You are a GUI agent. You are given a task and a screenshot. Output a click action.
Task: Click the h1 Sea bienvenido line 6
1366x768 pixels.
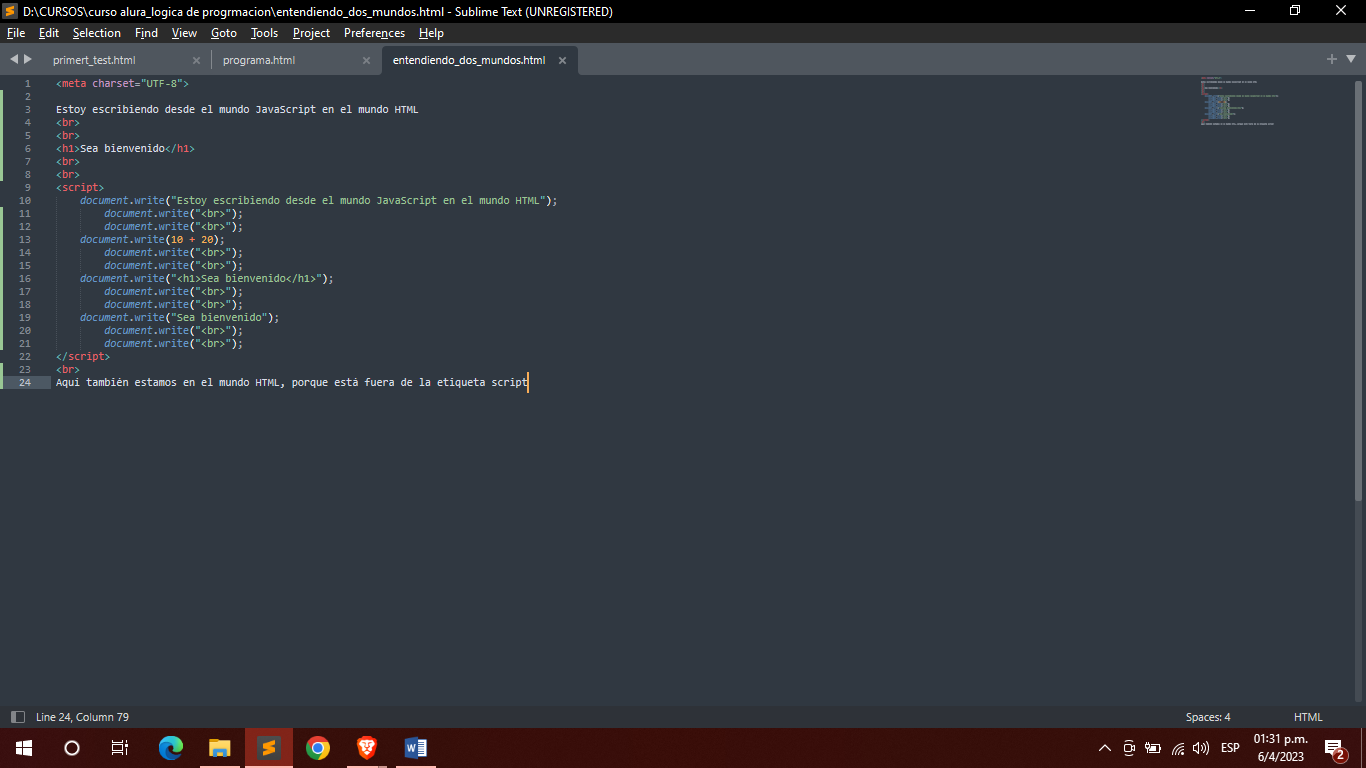point(125,148)
